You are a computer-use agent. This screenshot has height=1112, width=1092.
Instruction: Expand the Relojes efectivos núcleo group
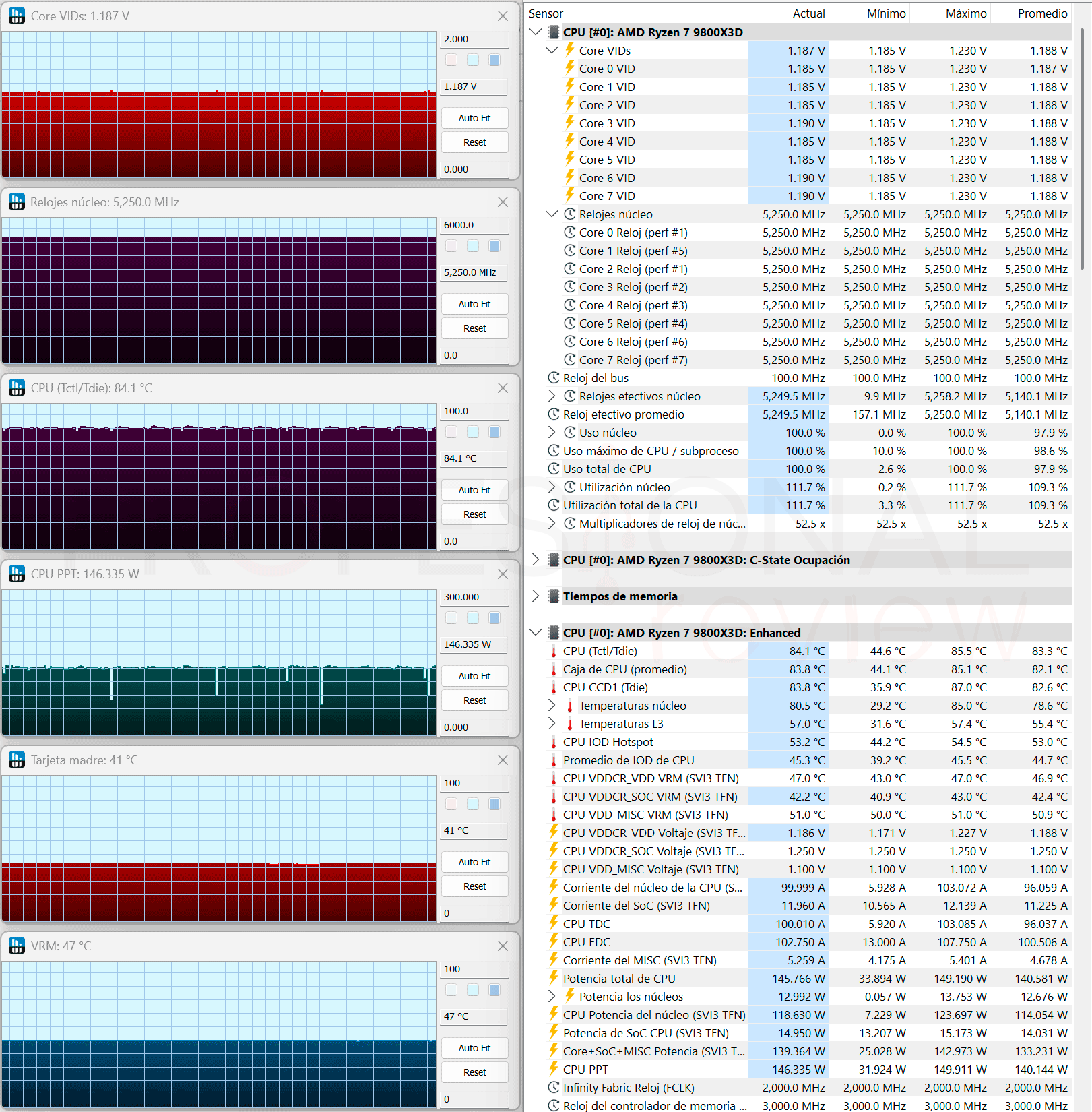(552, 396)
